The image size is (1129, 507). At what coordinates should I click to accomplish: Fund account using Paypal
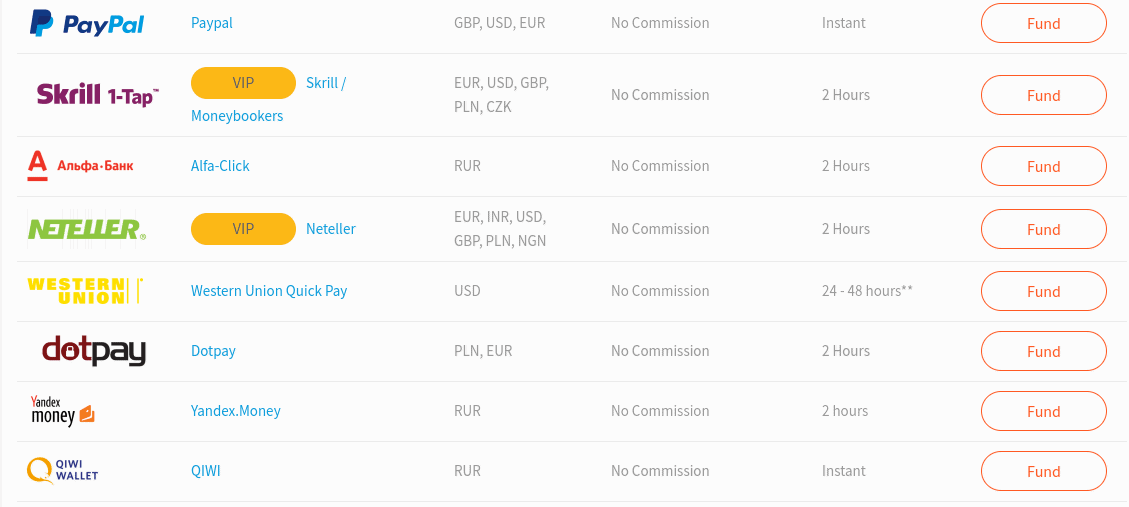pos(1043,23)
